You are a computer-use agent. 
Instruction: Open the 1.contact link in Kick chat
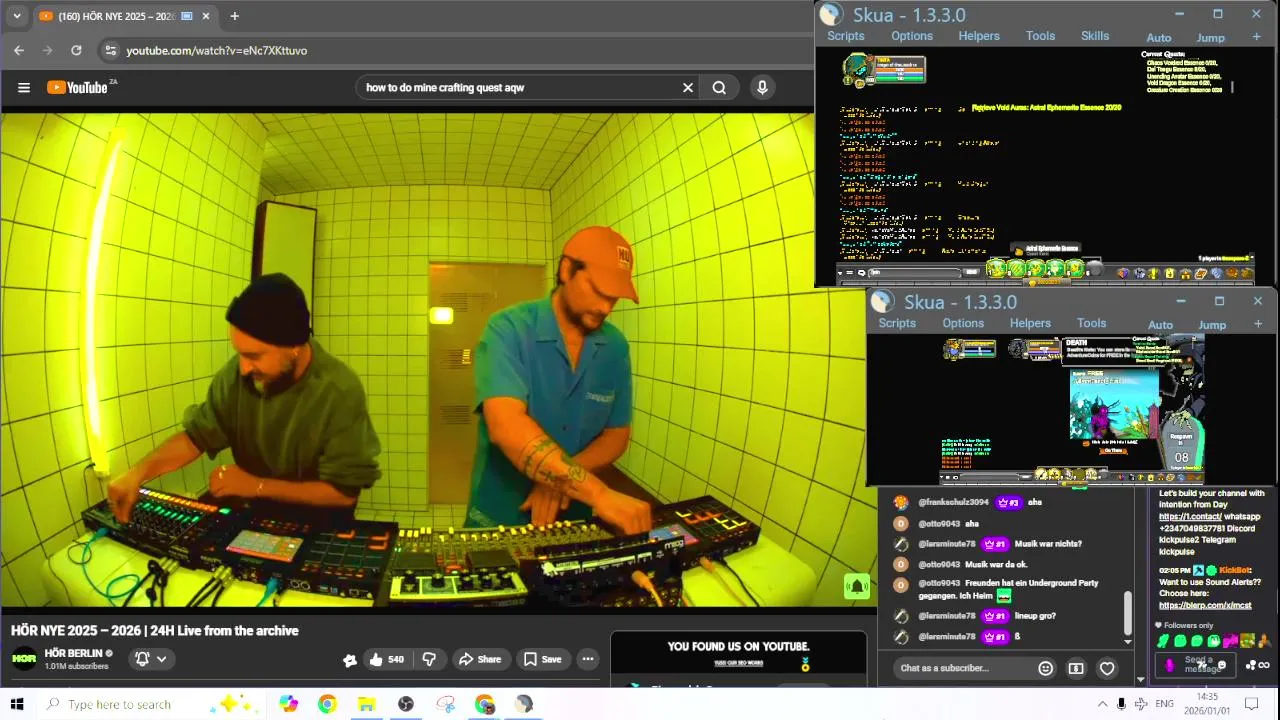coord(1190,517)
